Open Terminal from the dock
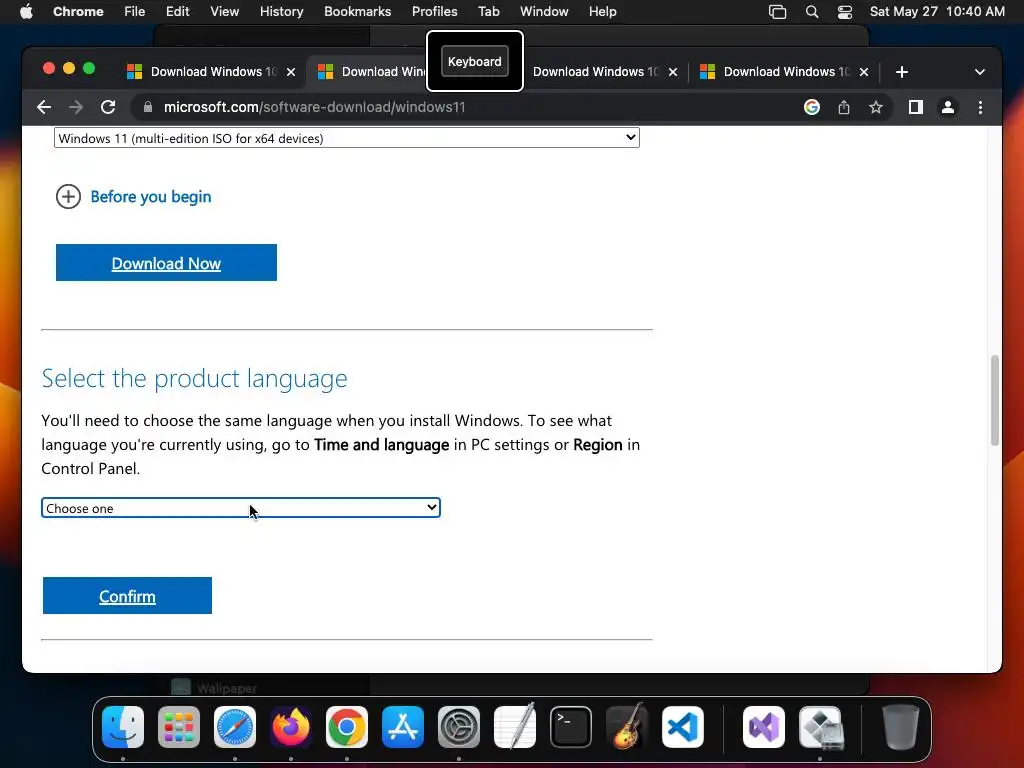Viewport: 1024px width, 768px height. tap(571, 727)
